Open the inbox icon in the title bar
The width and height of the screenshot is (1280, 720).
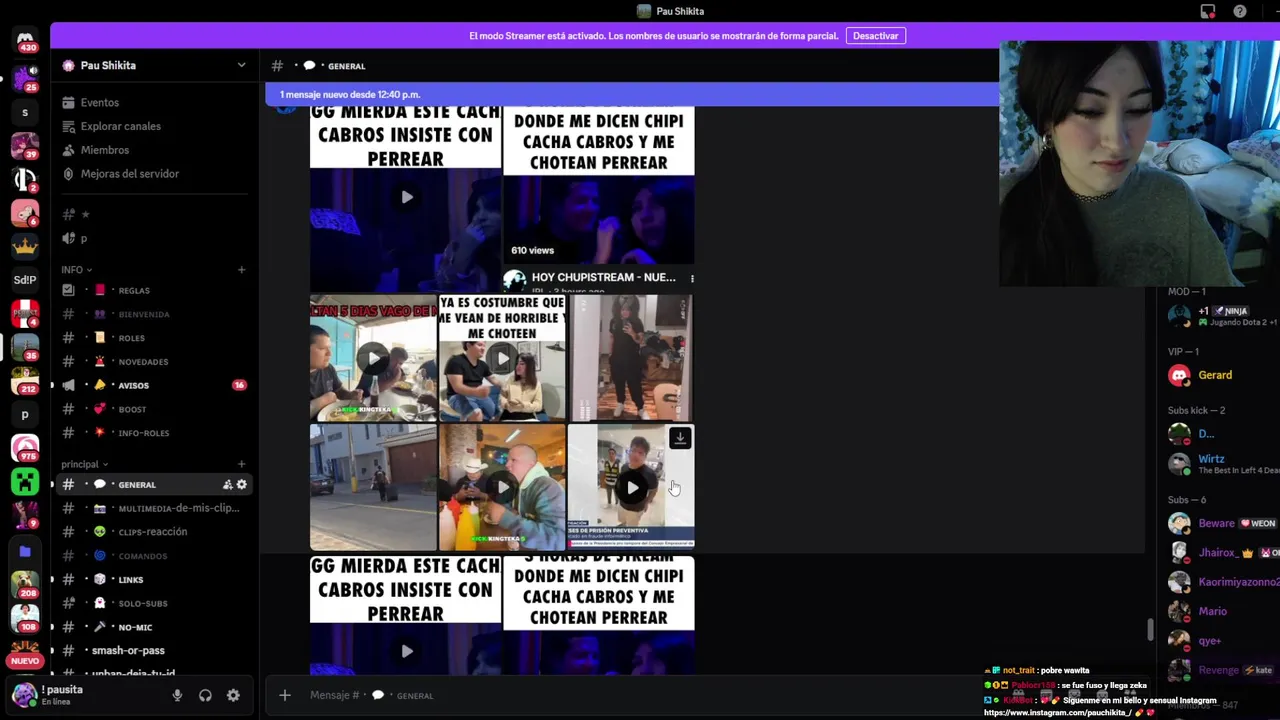coord(1208,11)
